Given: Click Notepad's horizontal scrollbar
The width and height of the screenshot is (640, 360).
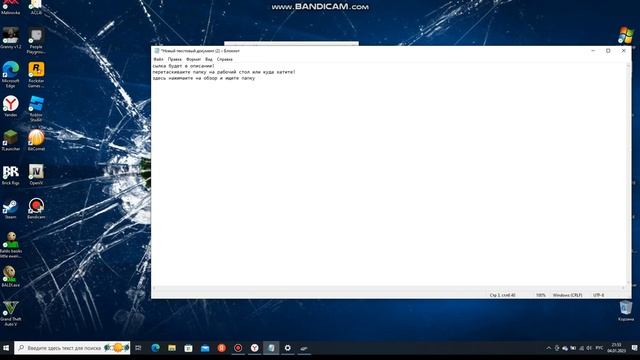Looking at the screenshot, I should point(389,288).
